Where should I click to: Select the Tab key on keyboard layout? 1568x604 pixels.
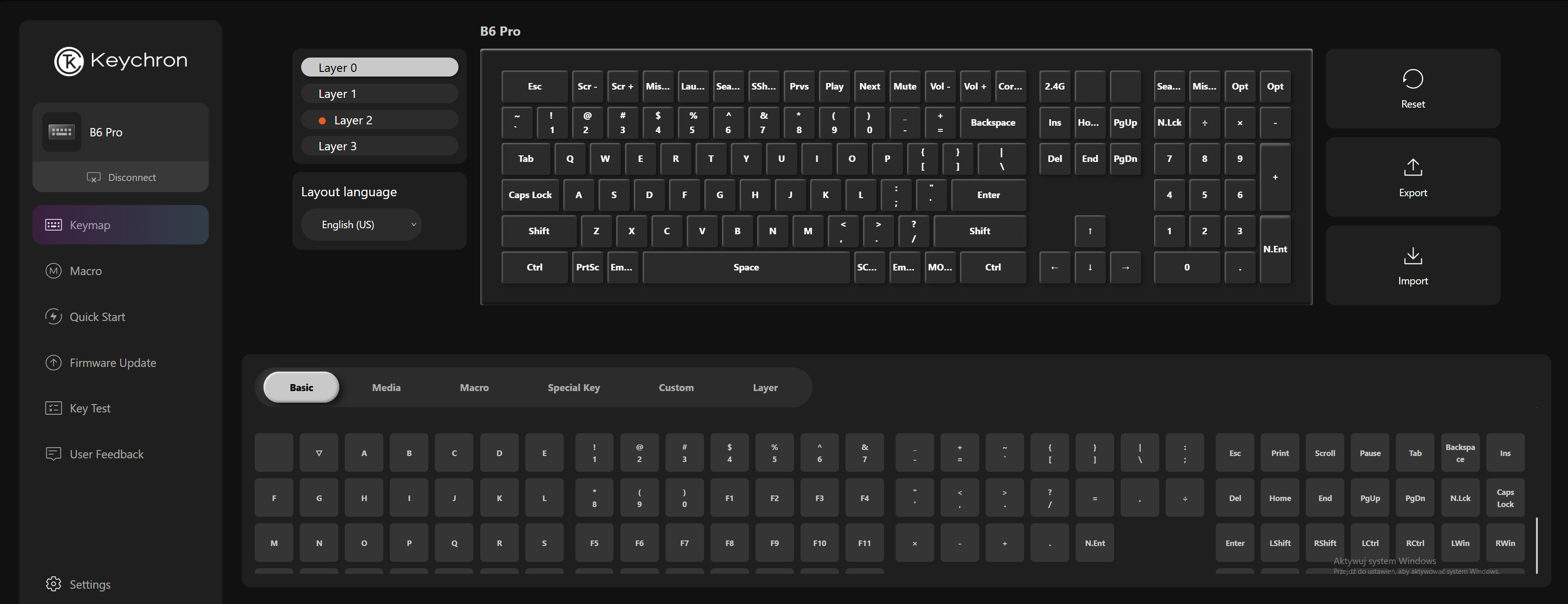(525, 159)
